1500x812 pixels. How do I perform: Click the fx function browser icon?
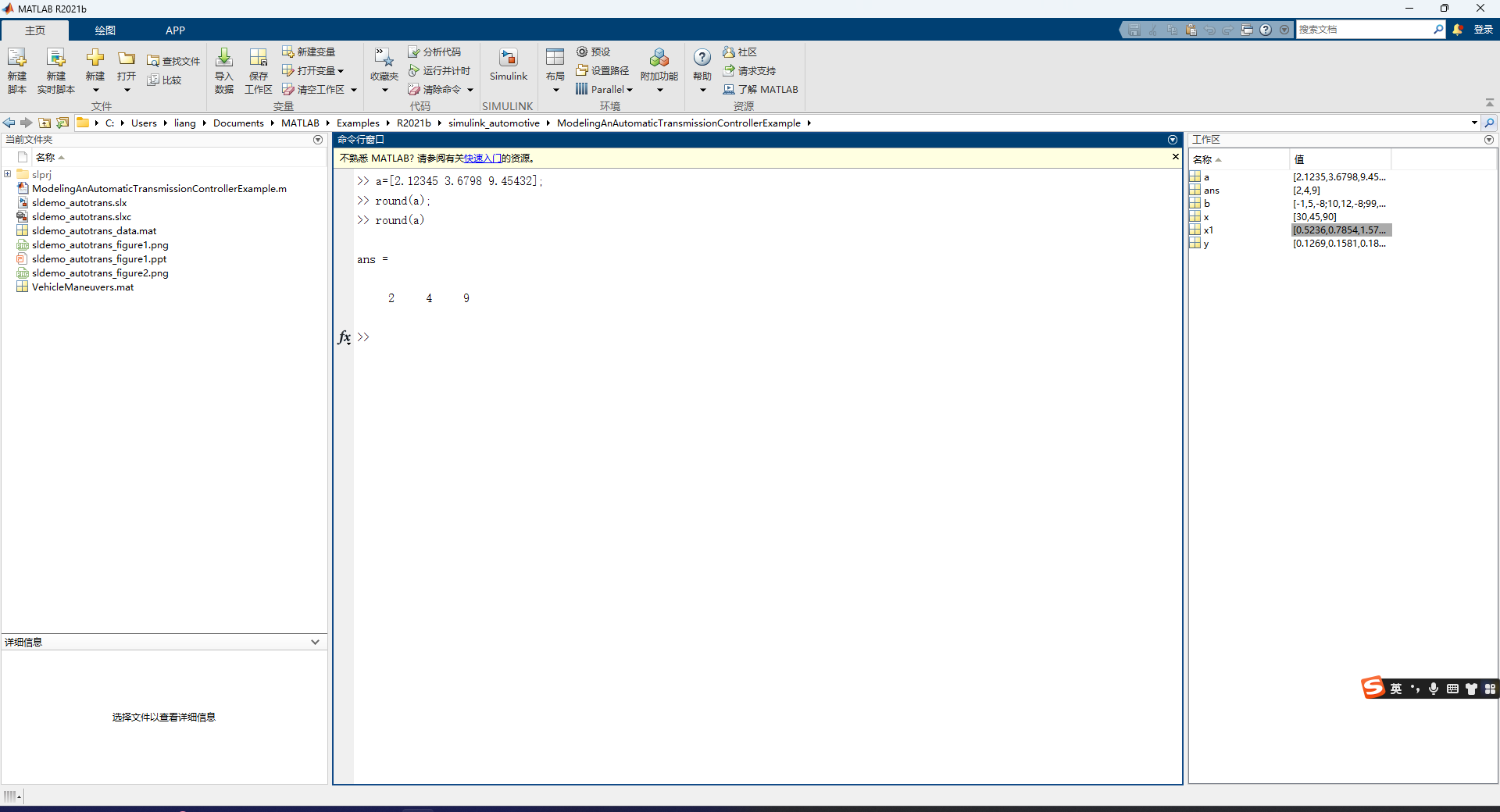point(344,337)
